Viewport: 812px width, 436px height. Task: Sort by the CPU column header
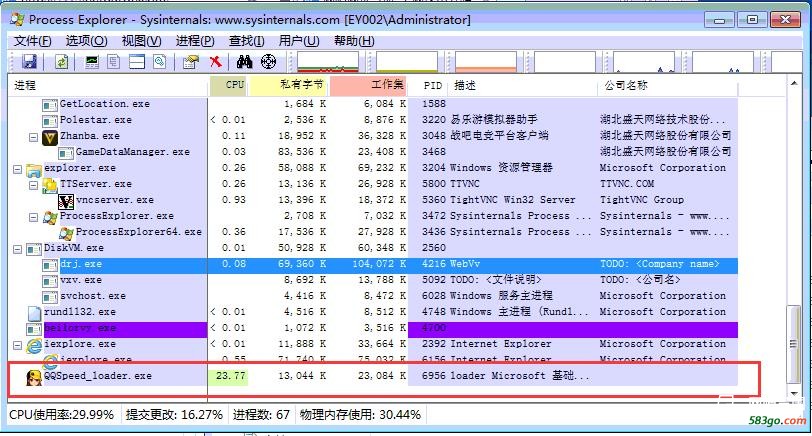pos(234,86)
